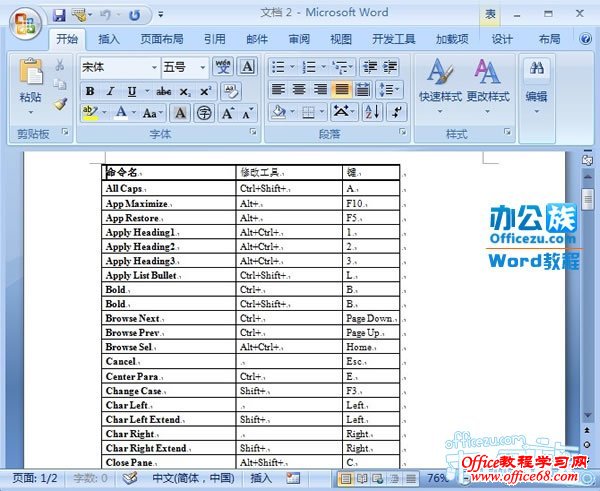Toggle superscript formatting
This screenshot has width=600, height=491.
click(x=206, y=91)
